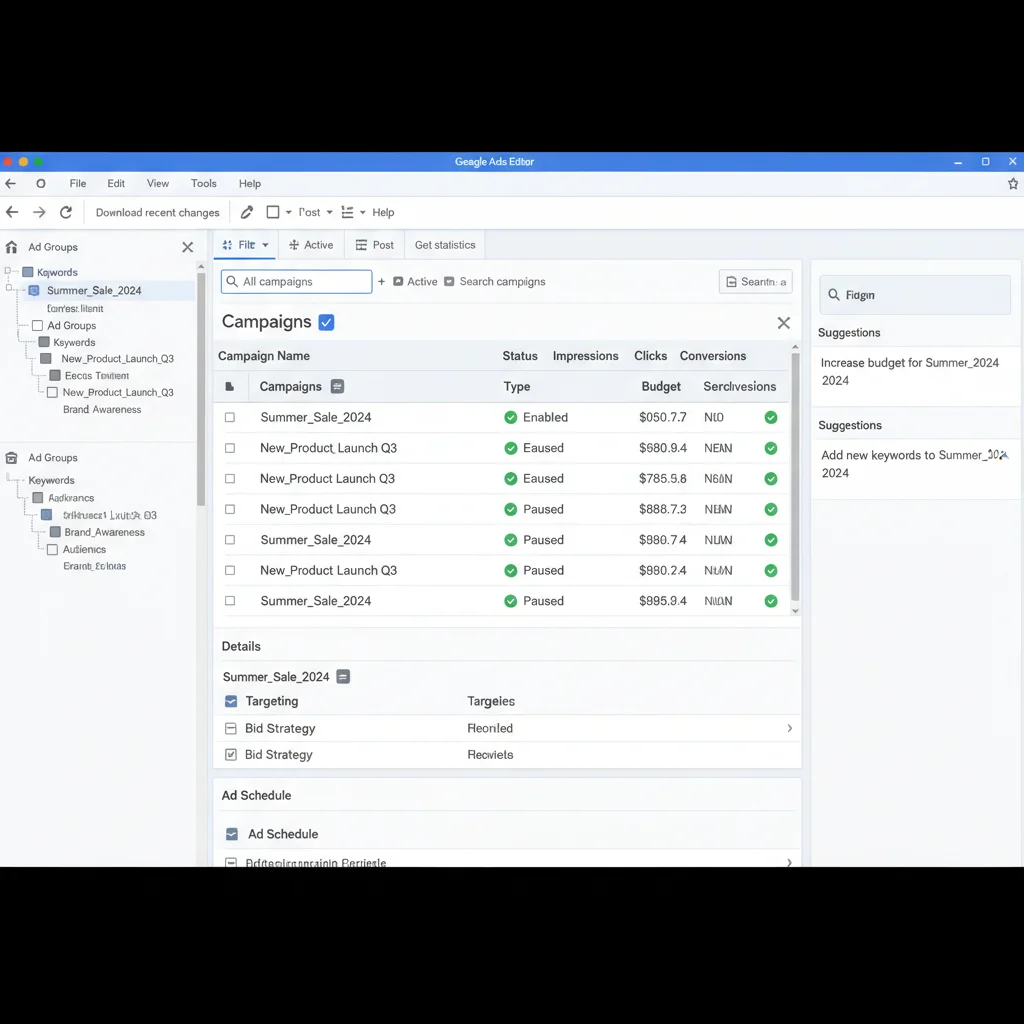Click the flag icon in the table header row
This screenshot has height=1024, width=1024.
pos(230,387)
